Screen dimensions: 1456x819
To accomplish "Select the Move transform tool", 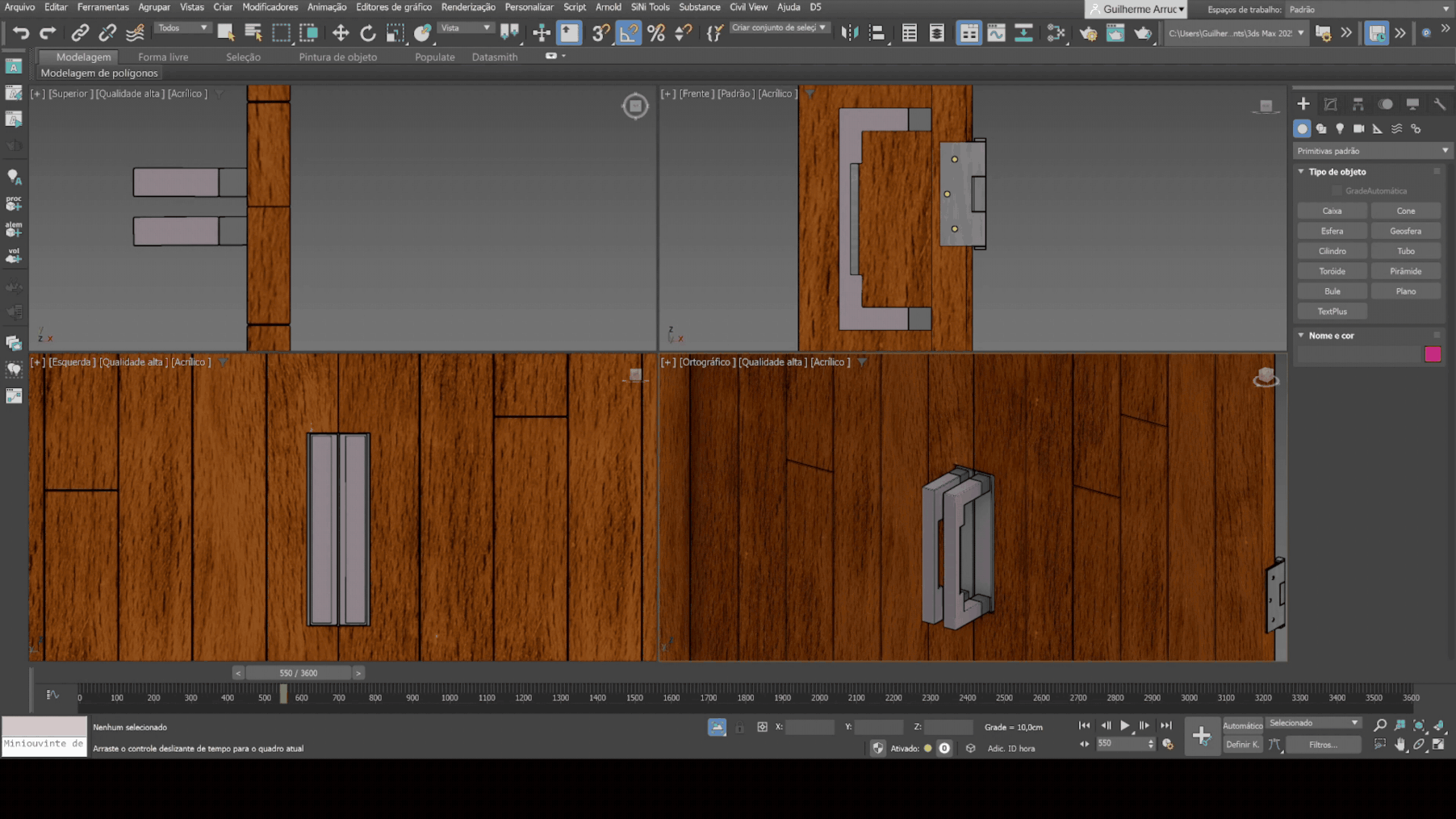I will coord(340,33).
